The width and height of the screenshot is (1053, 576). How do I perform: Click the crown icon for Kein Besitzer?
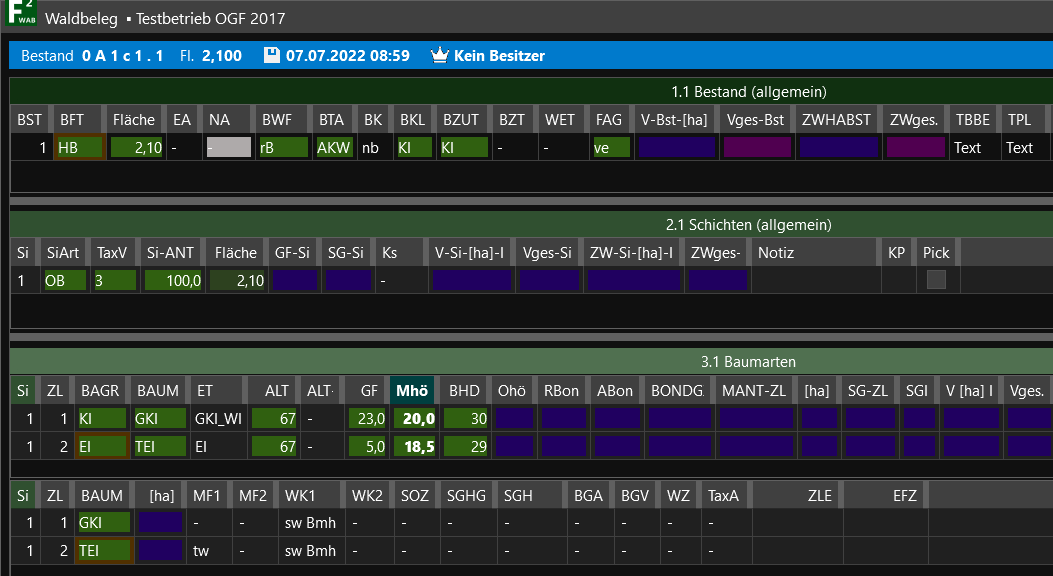[439, 56]
